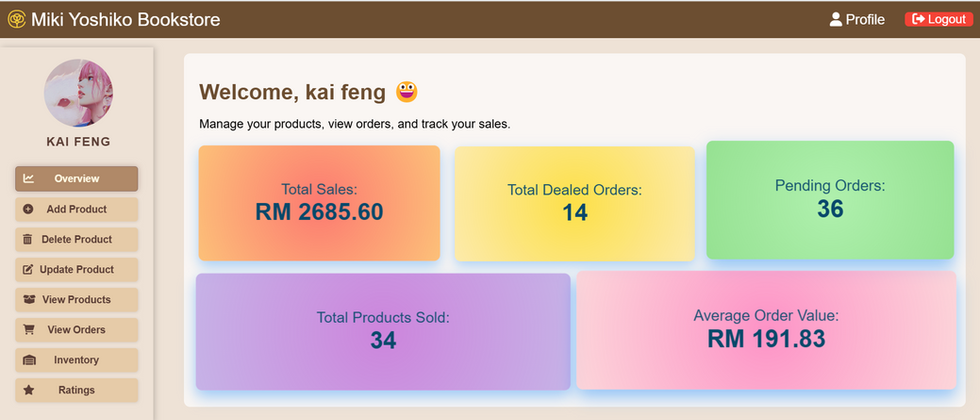Select the chart icon beside Overview
This screenshot has width=980, height=420.
(x=29, y=179)
